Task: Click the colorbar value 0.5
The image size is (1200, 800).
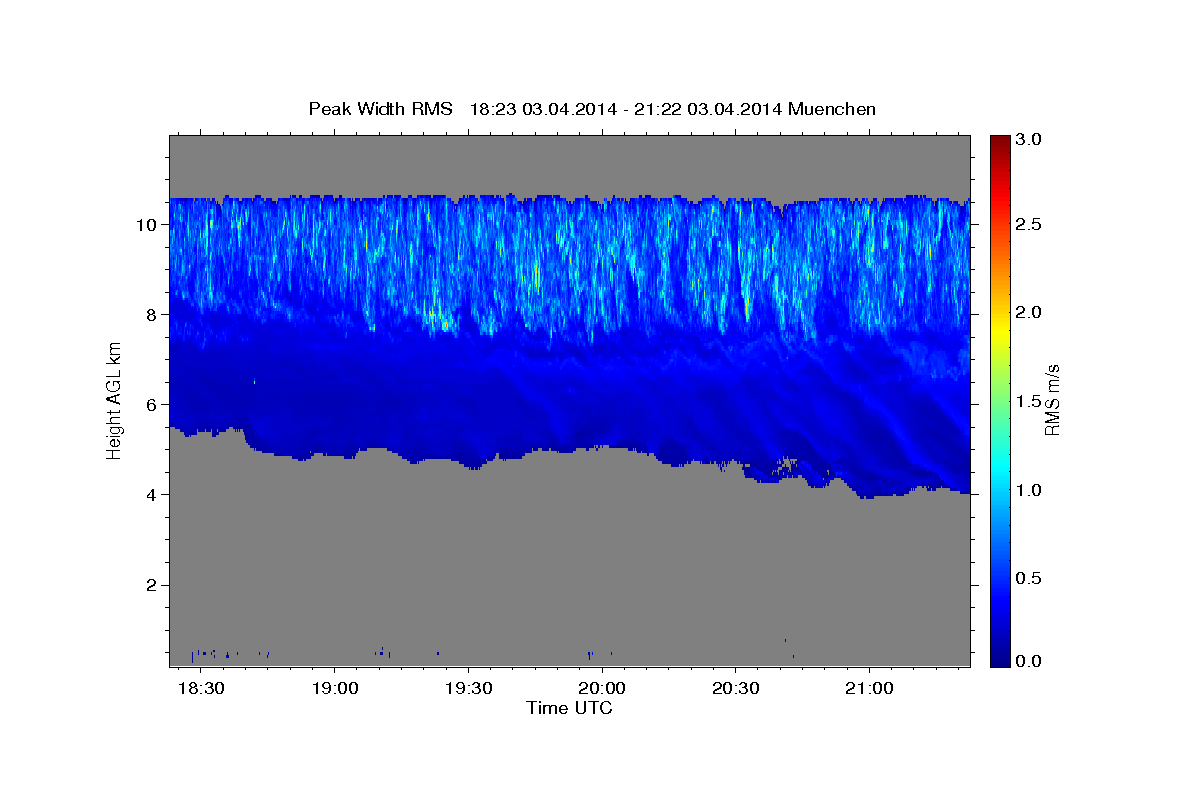Action: 1029,578
